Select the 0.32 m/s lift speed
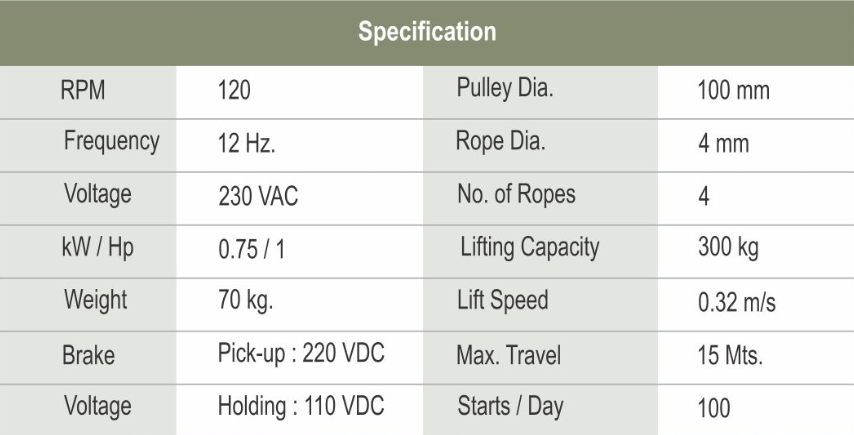Screen dimensions: 854x435 point(736,302)
